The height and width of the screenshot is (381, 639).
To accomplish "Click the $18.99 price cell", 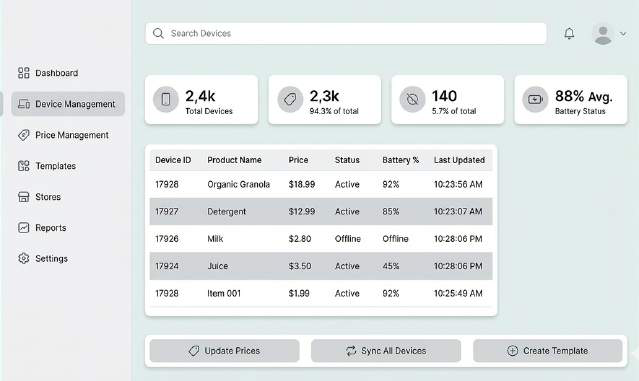I will click(302, 185).
